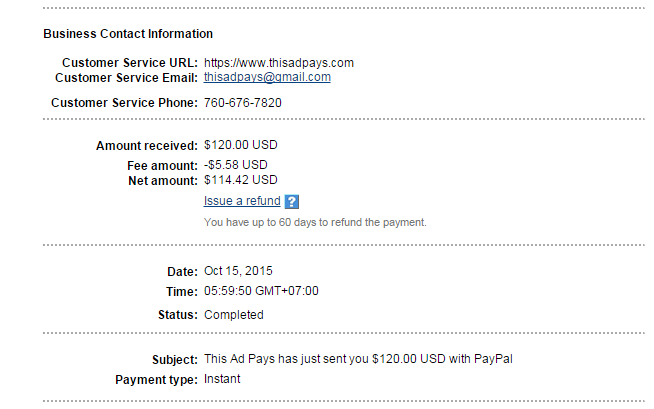This screenshot has height=409, width=654.
Task: Click the Payment type label
Action: tap(157, 379)
